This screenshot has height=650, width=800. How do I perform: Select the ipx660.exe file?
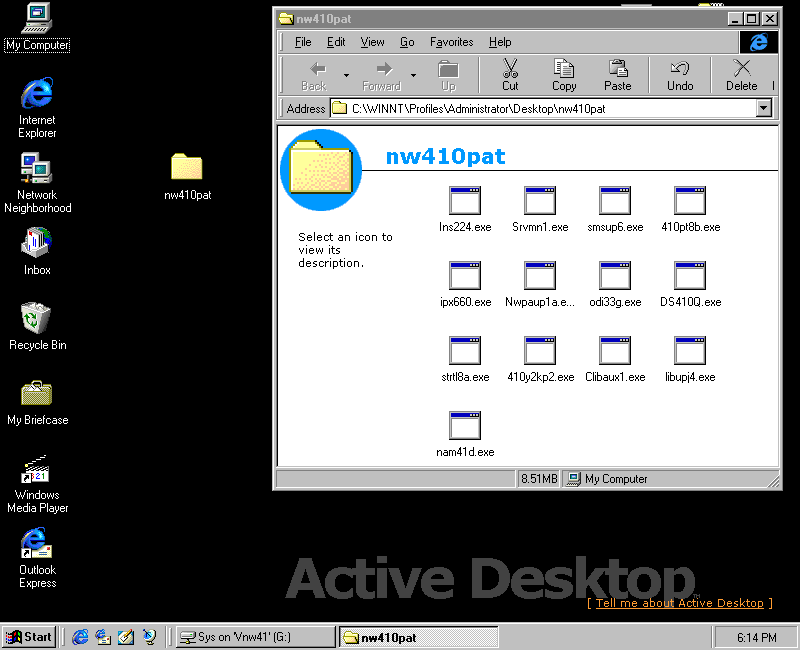coord(465,284)
